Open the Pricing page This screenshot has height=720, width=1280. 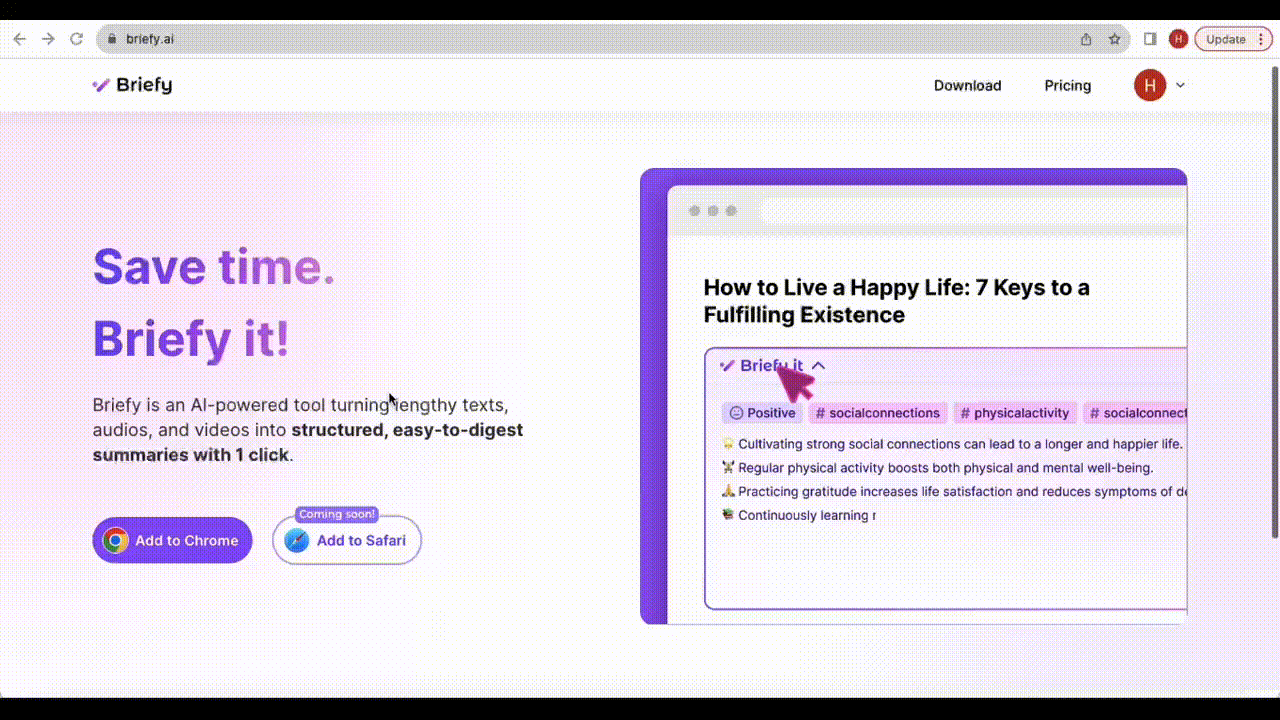[x=1067, y=85]
